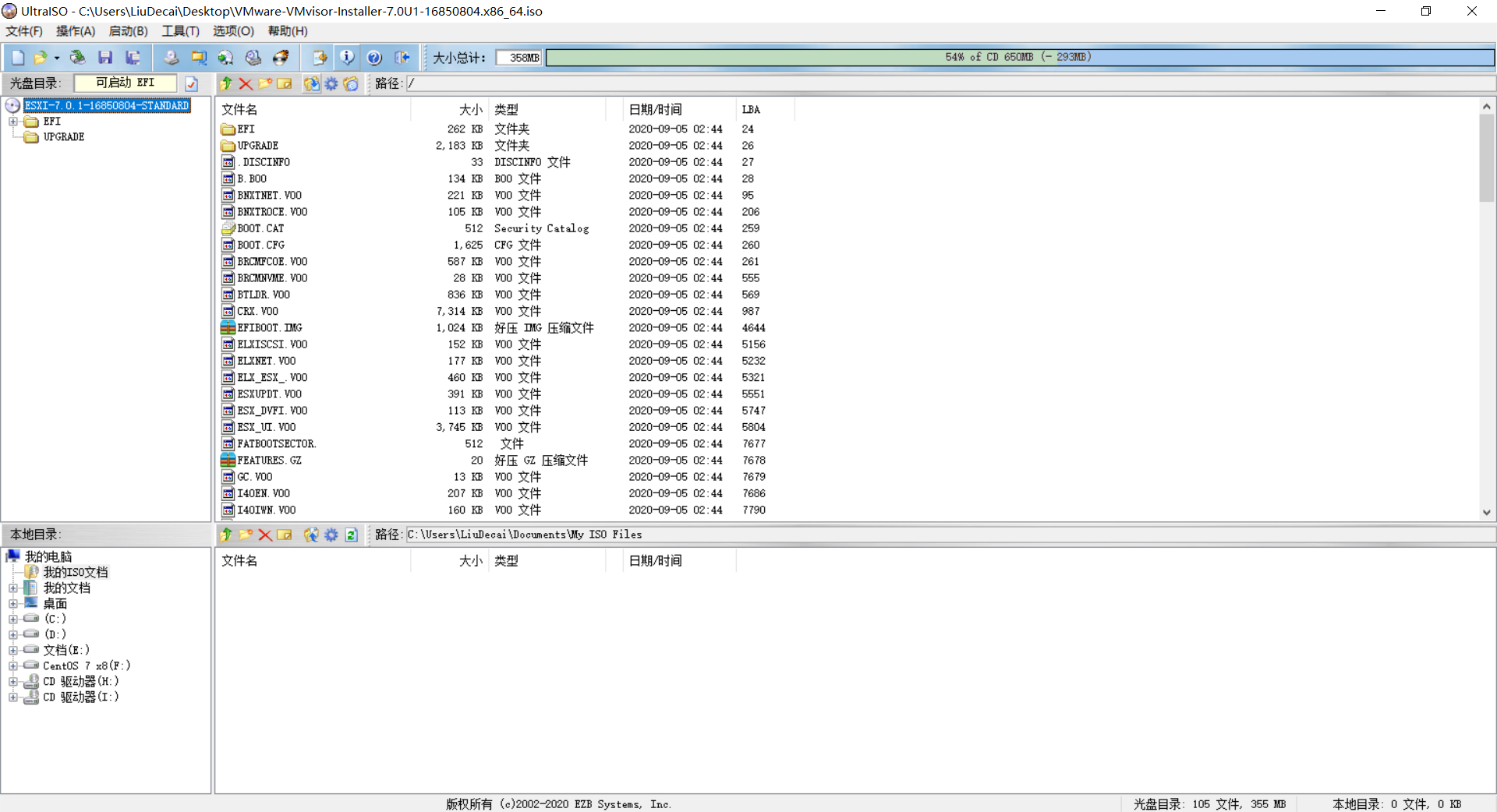Click the Open CD/DVD disc icon
1497x812 pixels.
click(x=77, y=58)
